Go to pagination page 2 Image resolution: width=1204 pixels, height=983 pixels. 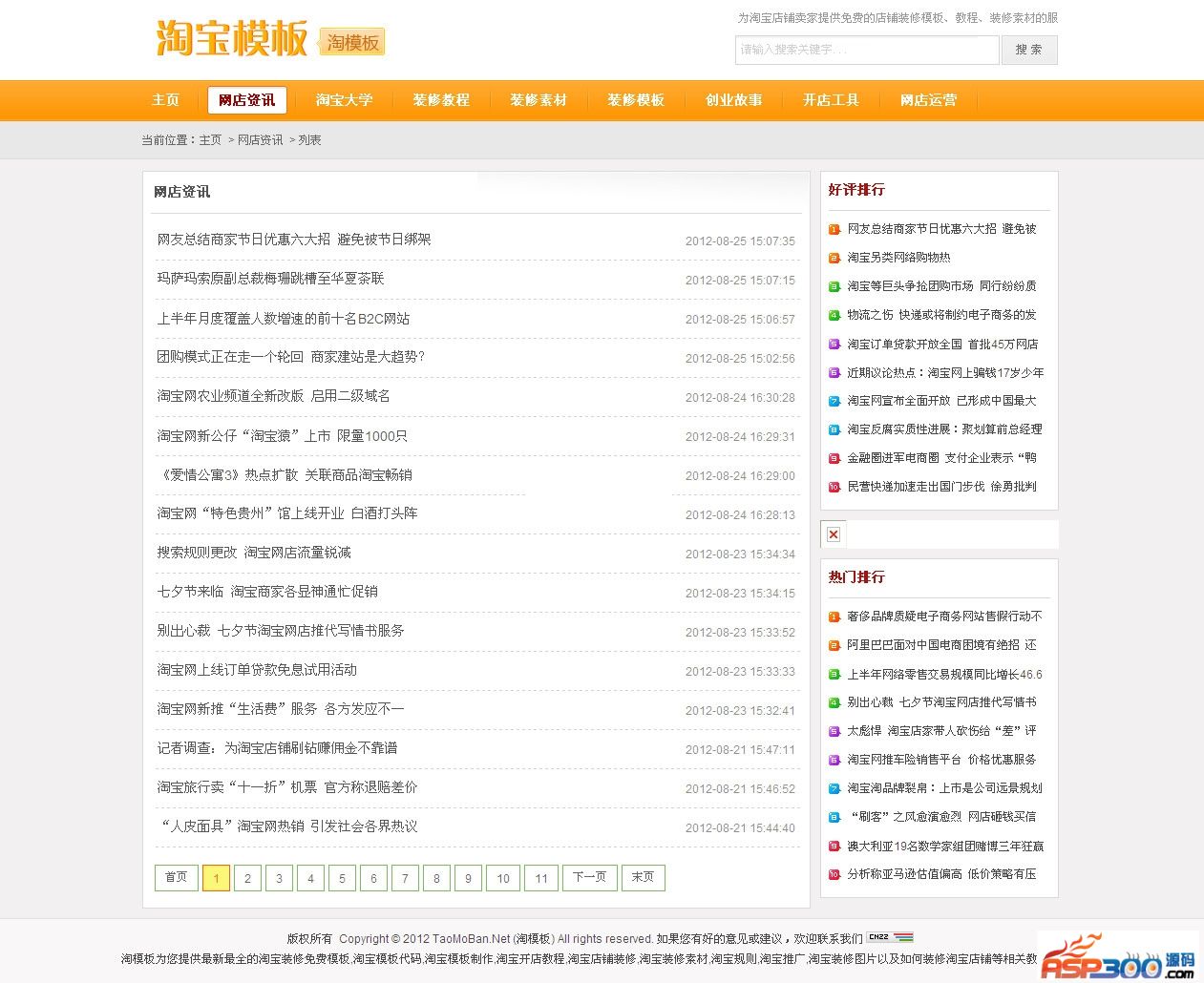click(247, 877)
